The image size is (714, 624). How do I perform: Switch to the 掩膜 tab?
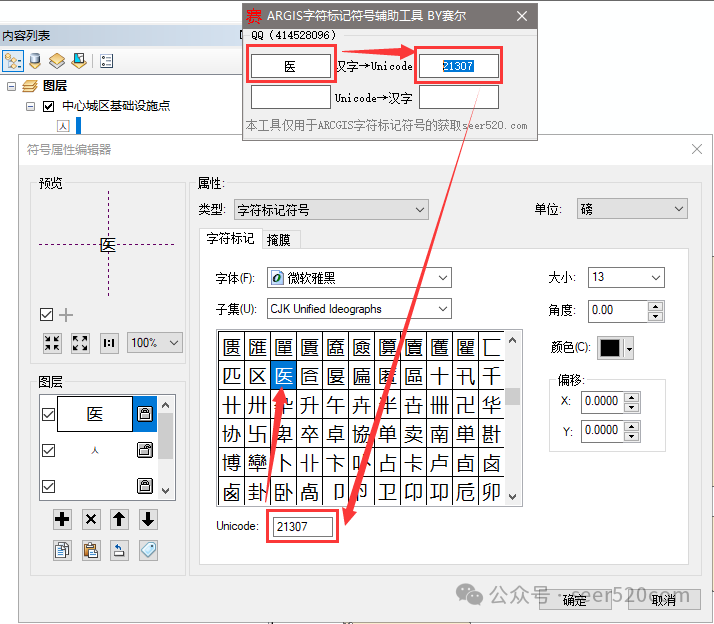click(279, 240)
